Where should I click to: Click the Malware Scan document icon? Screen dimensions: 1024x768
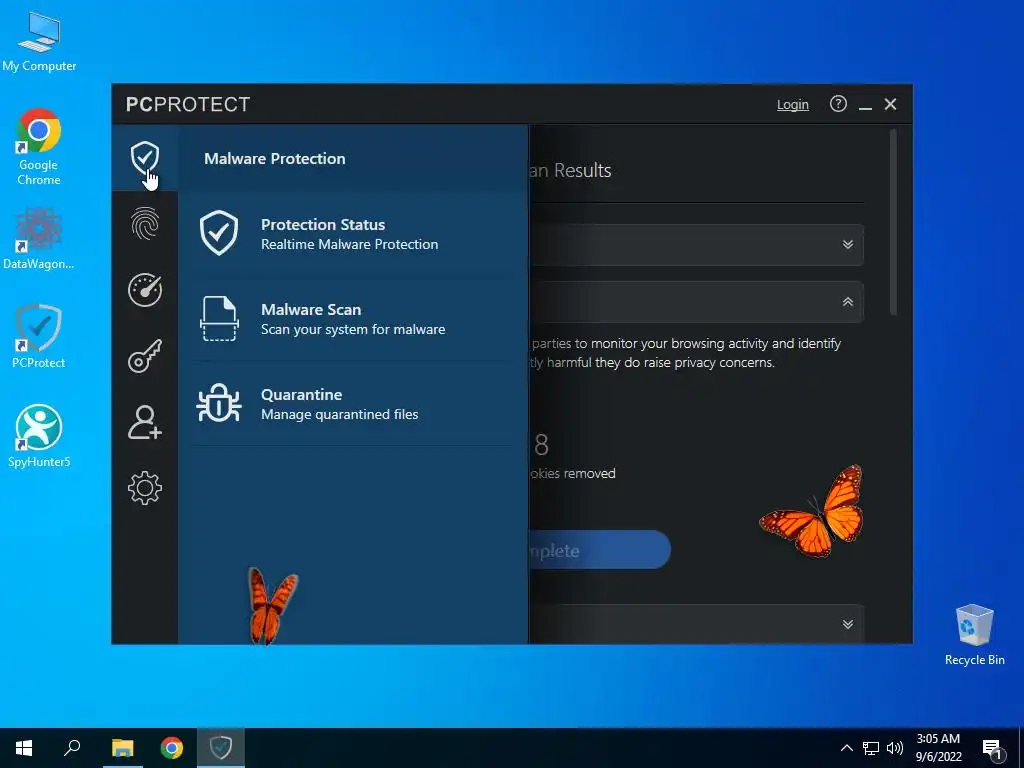pyautogui.click(x=219, y=319)
